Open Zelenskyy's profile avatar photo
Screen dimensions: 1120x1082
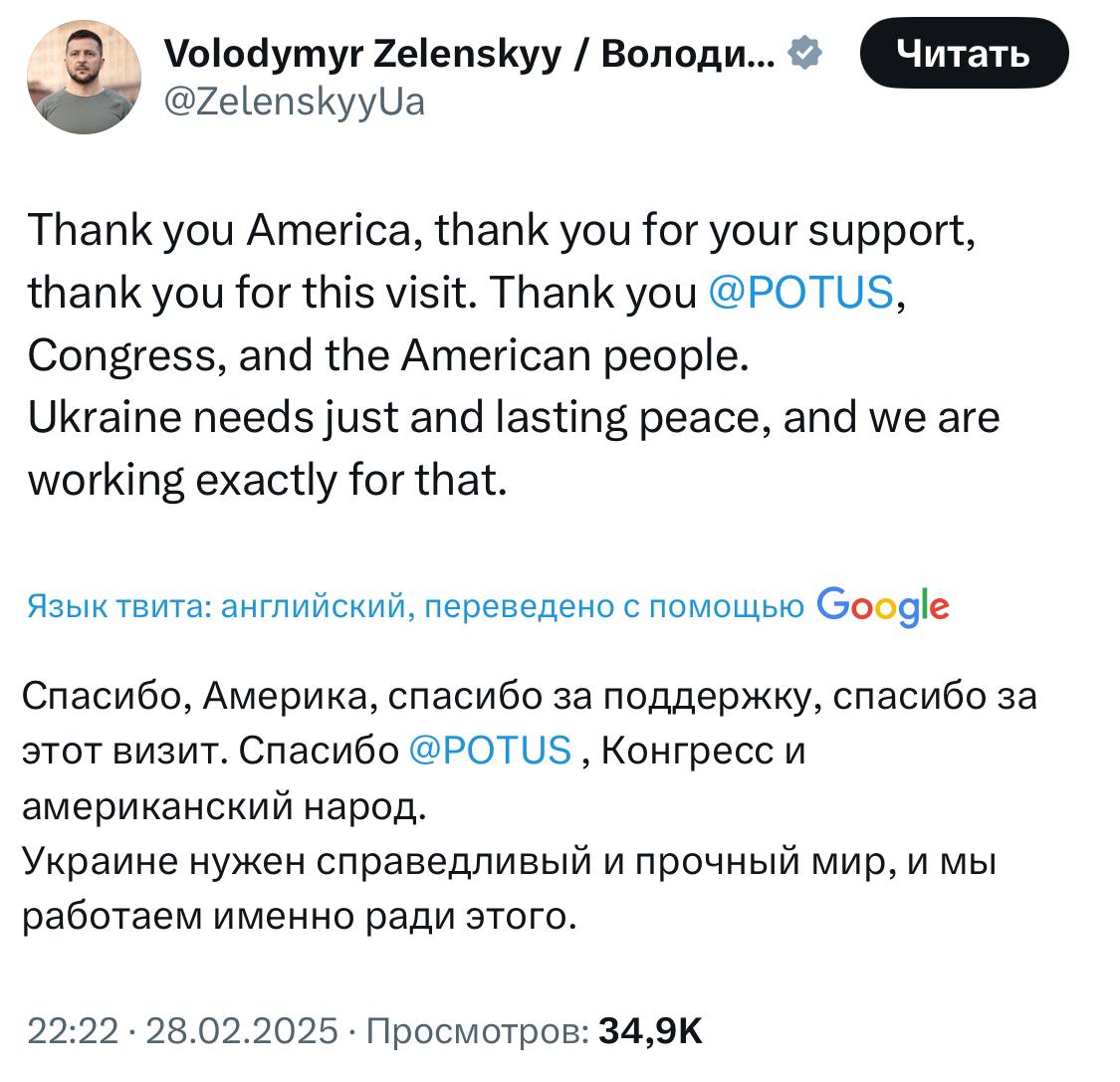click(x=85, y=77)
